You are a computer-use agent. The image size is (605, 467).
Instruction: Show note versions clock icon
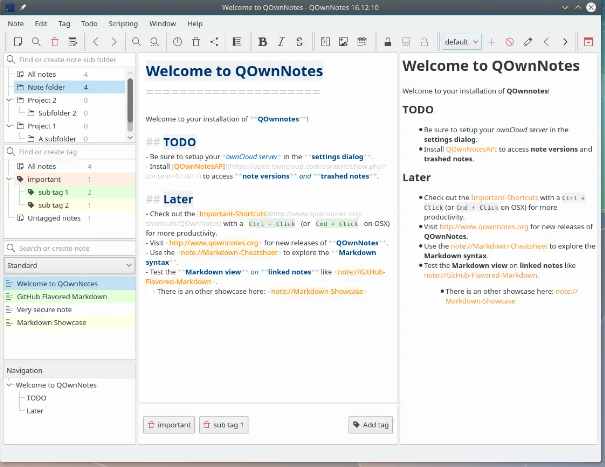pyautogui.click(x=177, y=42)
